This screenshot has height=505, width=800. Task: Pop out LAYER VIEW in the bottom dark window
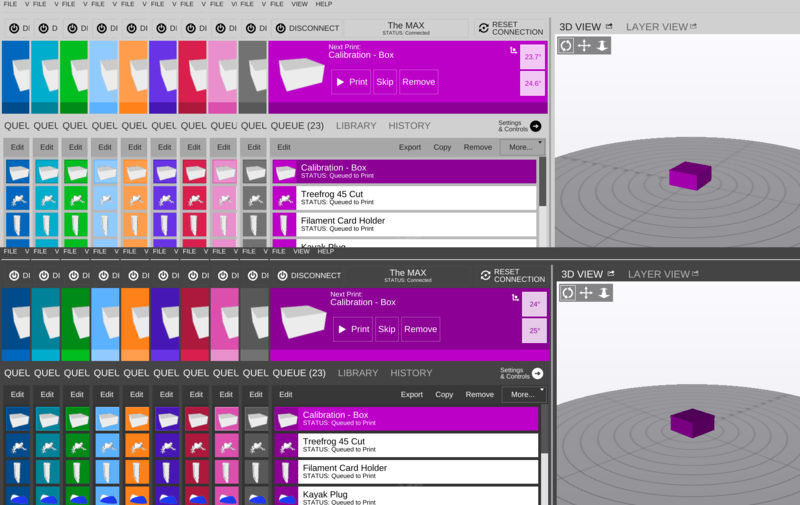695,273
